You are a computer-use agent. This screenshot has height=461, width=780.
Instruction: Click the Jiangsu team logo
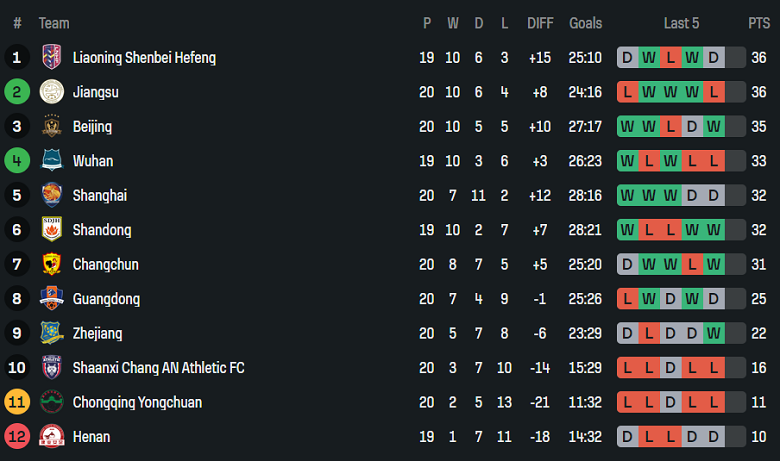(51, 92)
